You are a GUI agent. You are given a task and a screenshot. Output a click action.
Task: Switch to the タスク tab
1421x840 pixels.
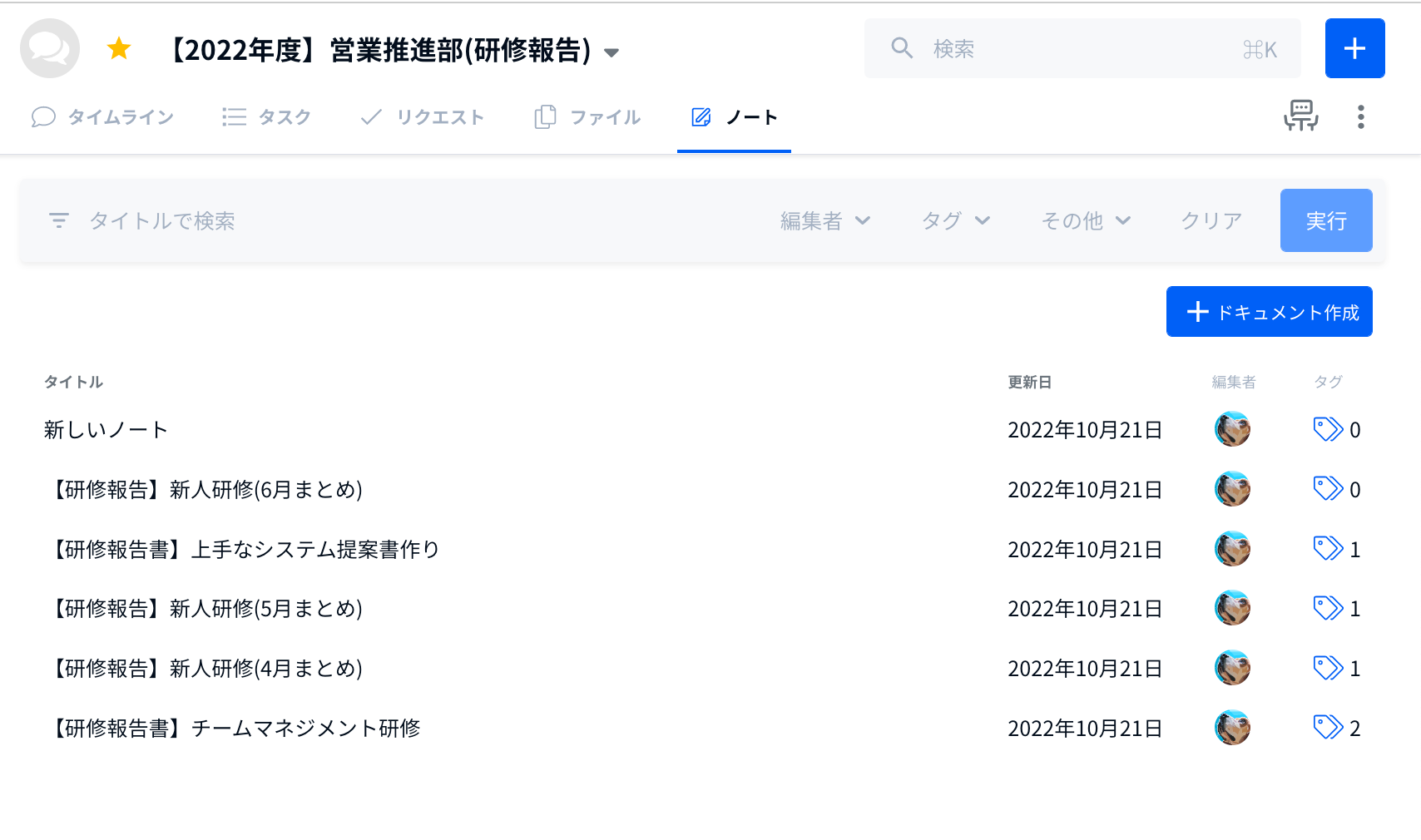(x=267, y=117)
